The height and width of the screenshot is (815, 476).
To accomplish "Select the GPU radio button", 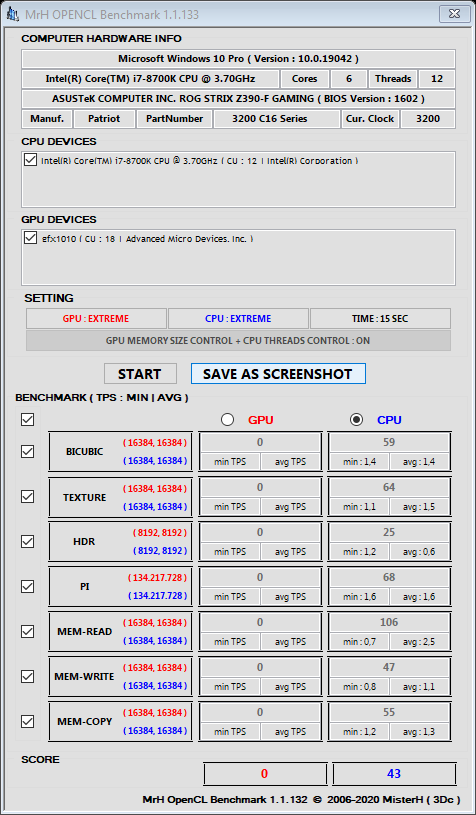I will [x=227, y=419].
